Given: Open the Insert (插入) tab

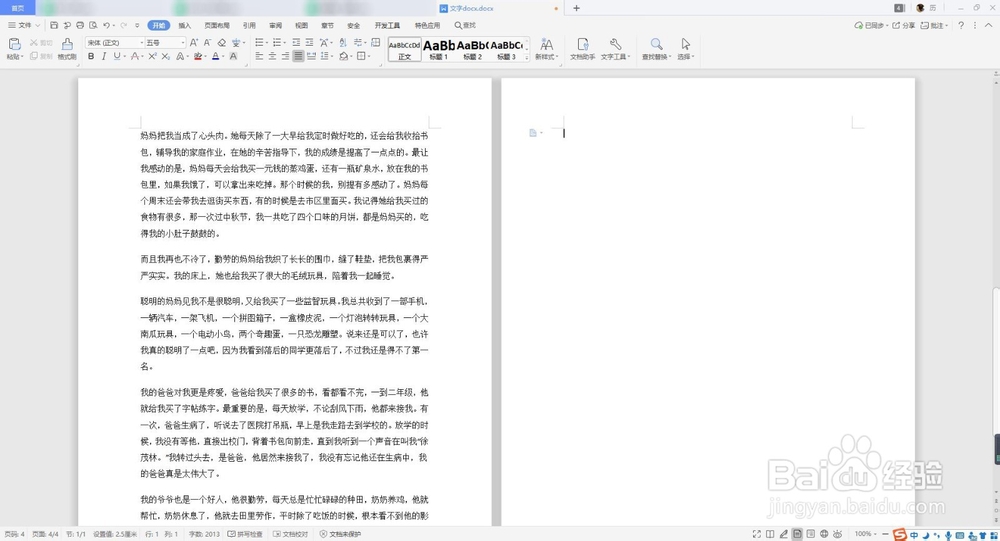Looking at the screenshot, I should [184, 26].
